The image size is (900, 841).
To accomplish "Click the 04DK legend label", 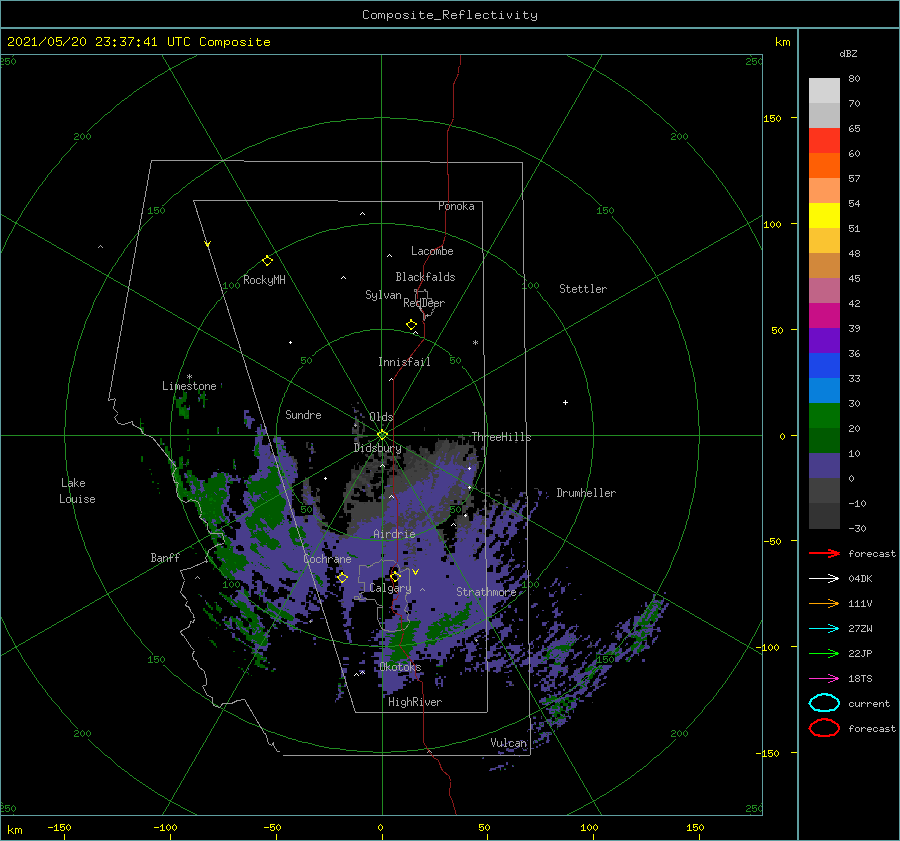I will click(860, 579).
